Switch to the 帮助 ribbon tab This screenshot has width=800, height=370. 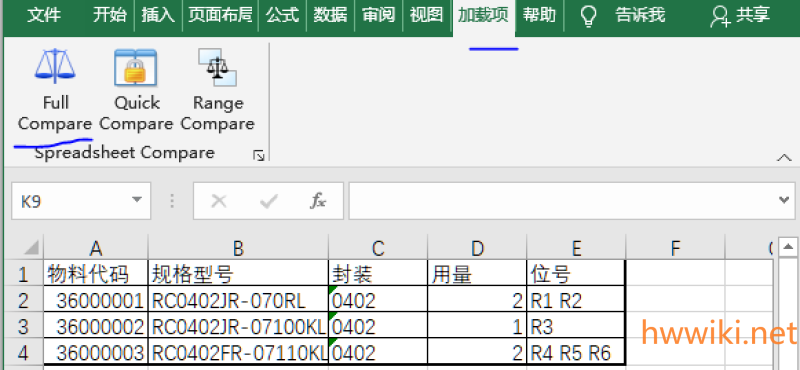(539, 15)
